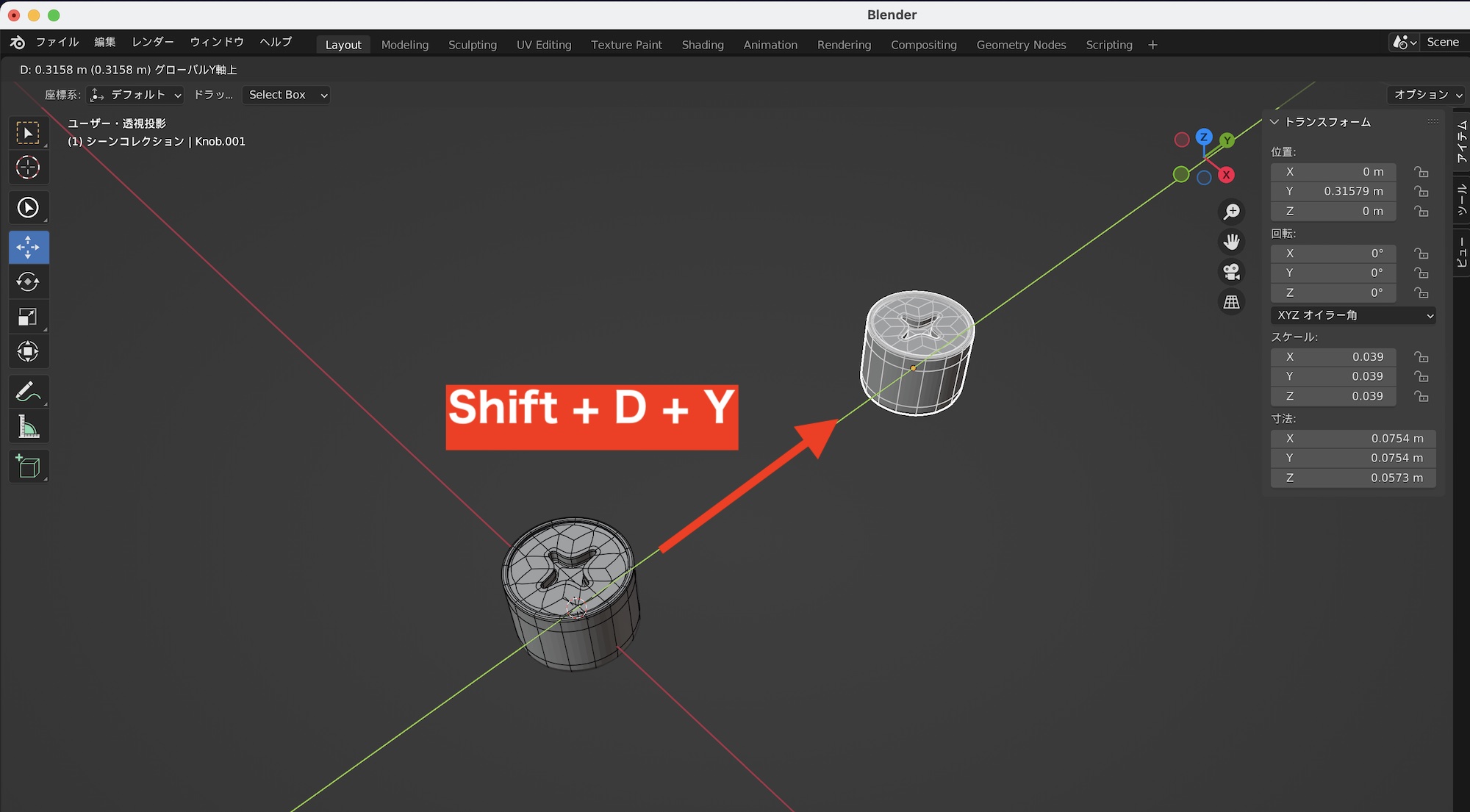Toggle lock for scale Z
1470x812 pixels.
[x=1421, y=397]
